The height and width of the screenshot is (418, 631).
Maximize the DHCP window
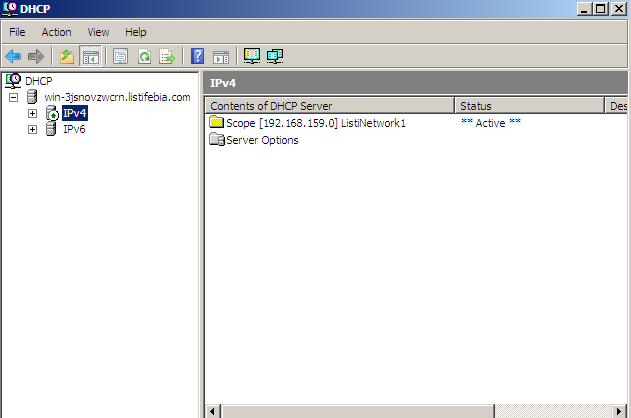pos(600,8)
